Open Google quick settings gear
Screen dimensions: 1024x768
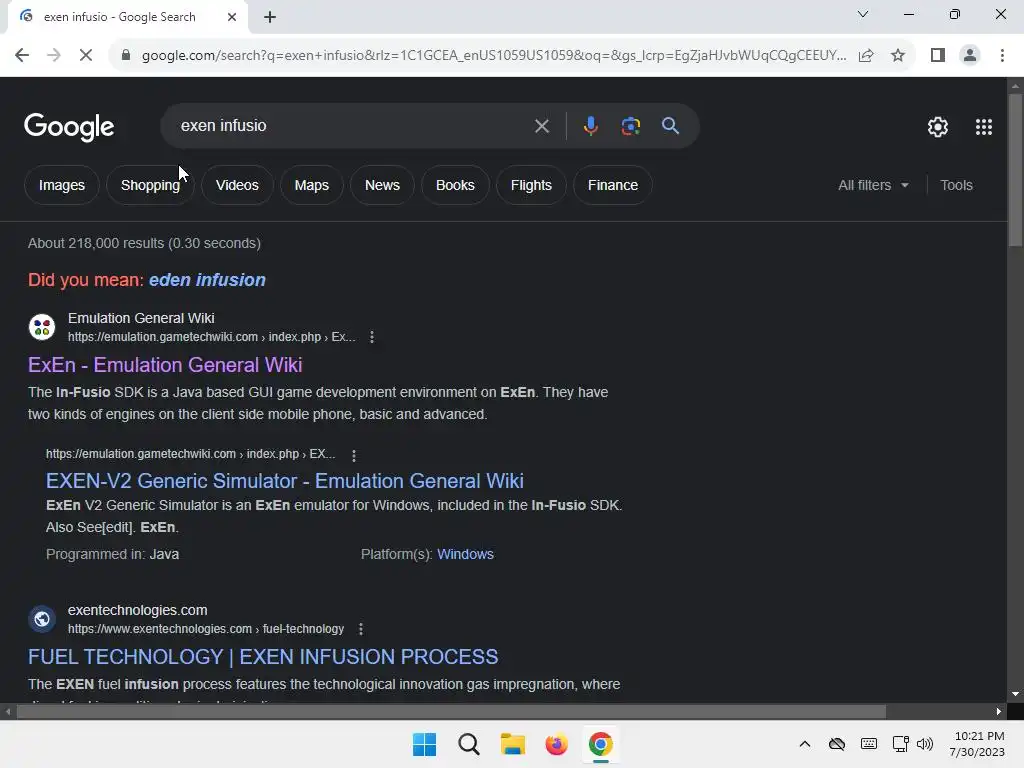tap(938, 127)
